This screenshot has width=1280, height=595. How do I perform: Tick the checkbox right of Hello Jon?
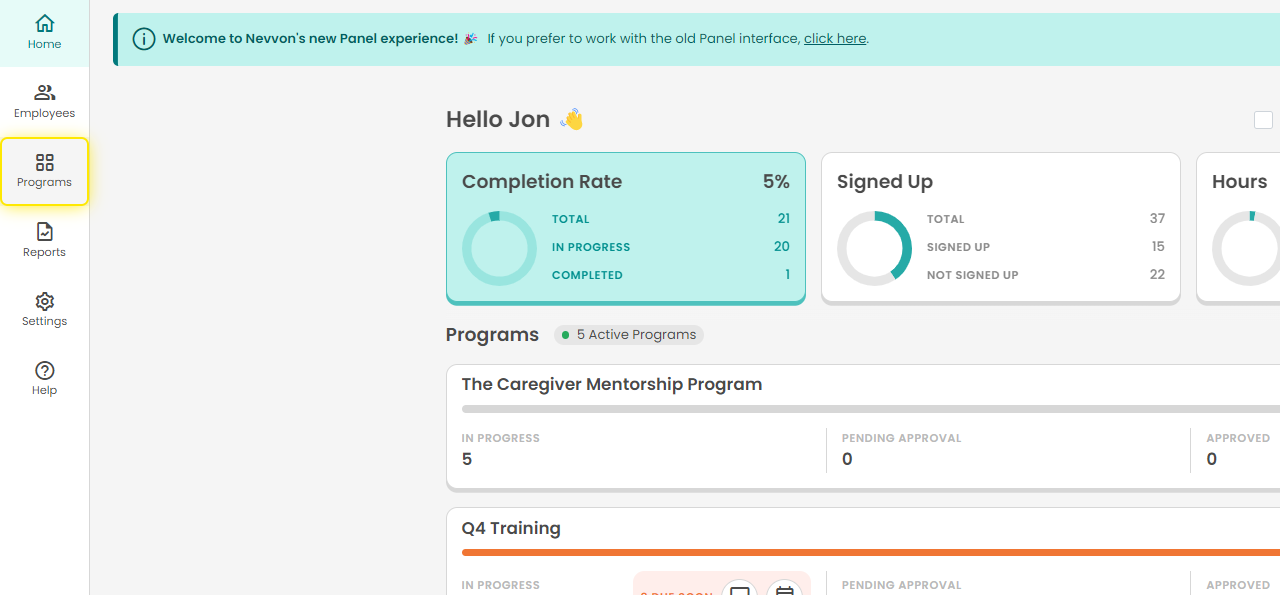[1263, 120]
